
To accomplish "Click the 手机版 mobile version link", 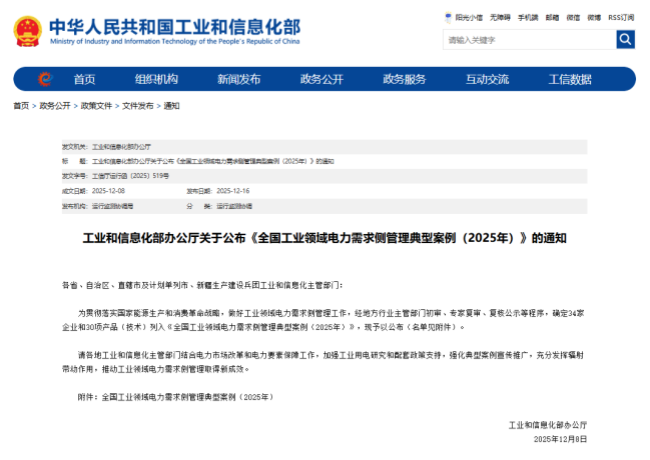I will coord(528,17).
